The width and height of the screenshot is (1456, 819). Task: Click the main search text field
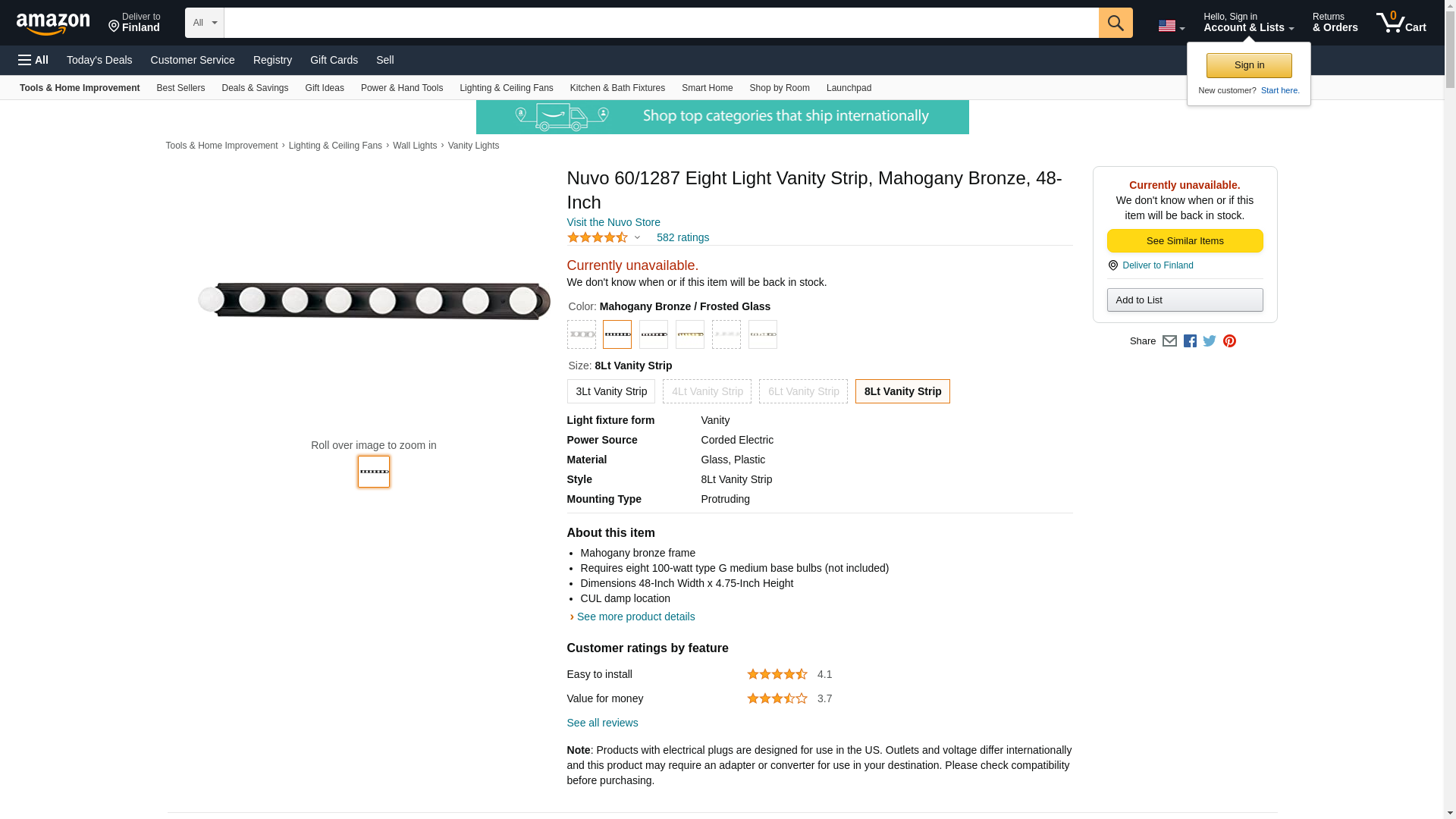661,23
